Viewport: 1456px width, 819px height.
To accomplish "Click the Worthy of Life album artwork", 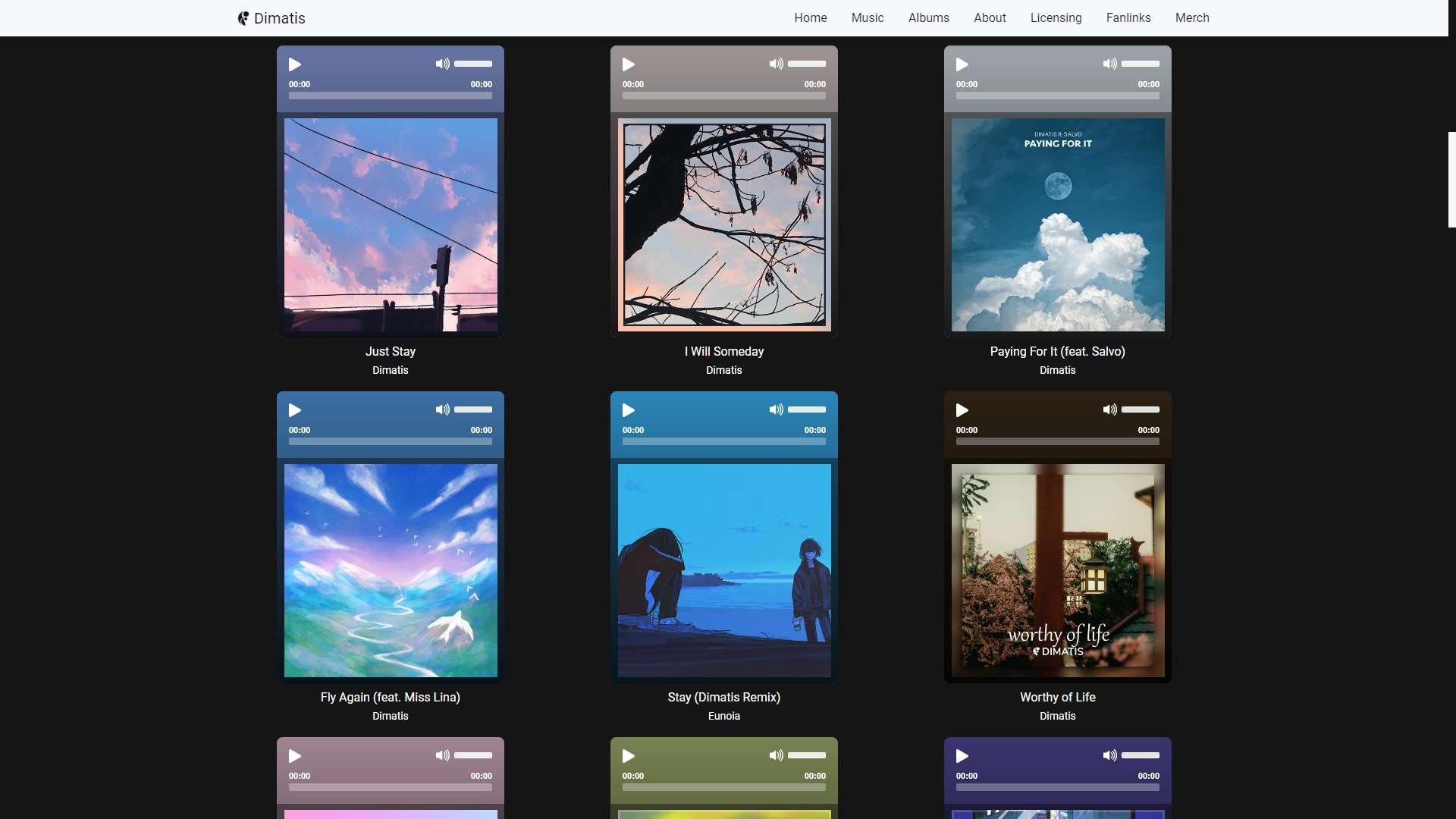I will click(1057, 570).
